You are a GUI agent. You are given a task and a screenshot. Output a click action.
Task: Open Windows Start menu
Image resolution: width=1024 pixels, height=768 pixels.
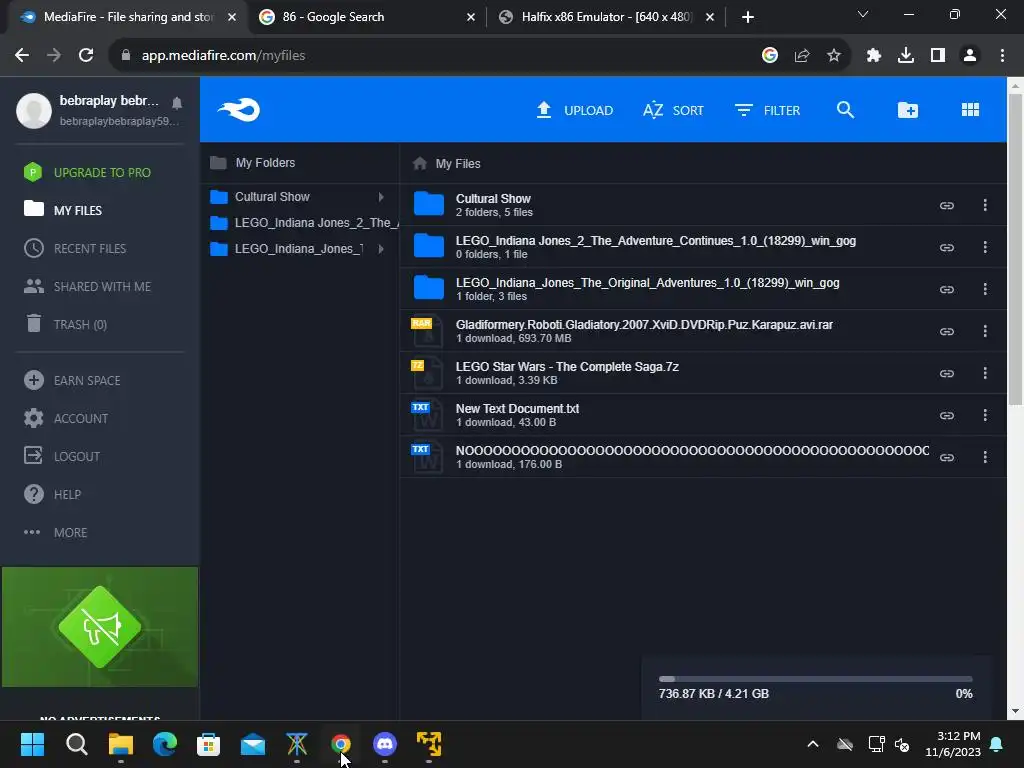pos(32,744)
